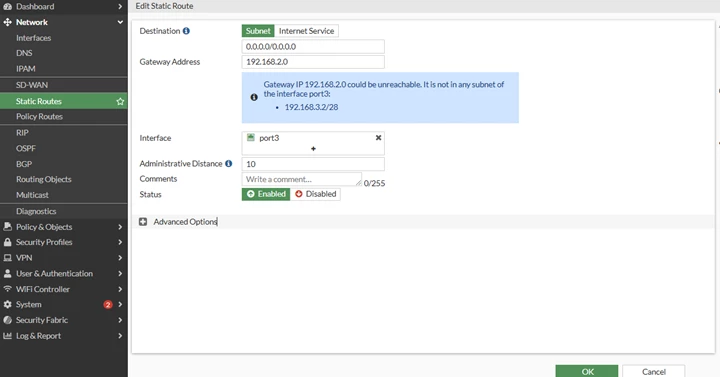Expand the System menu chevron
The image size is (720, 377).
click(120, 304)
